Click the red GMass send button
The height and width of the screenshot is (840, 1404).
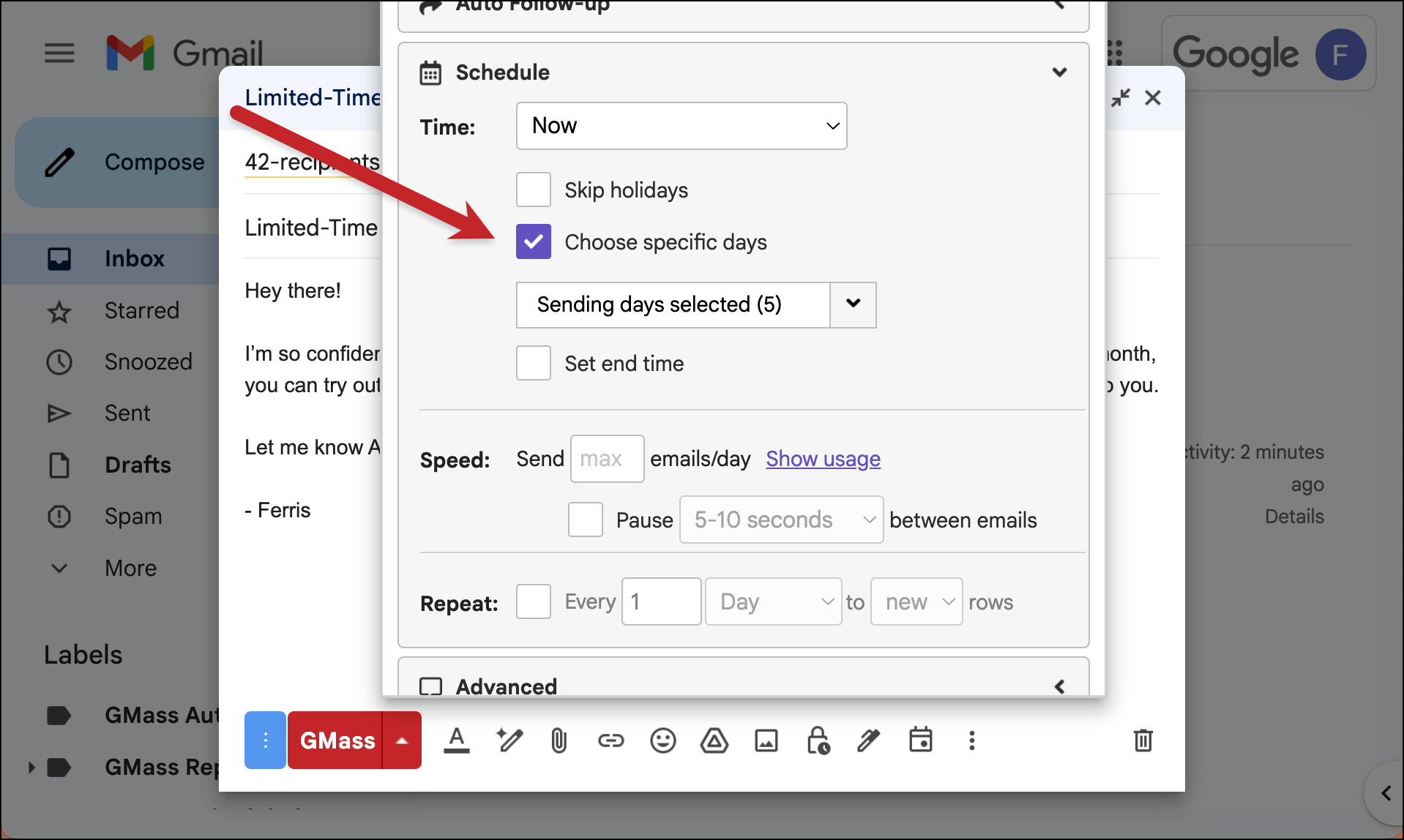337,740
